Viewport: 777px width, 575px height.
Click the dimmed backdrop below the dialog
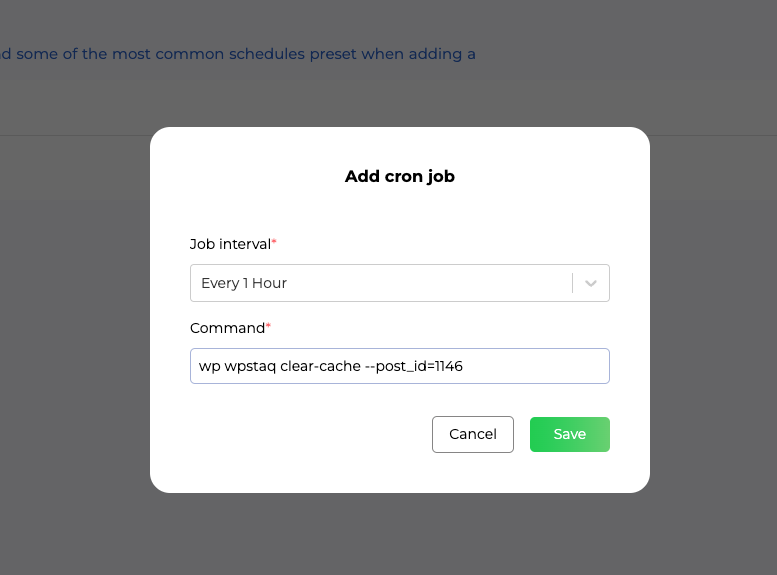pyautogui.click(x=399, y=535)
